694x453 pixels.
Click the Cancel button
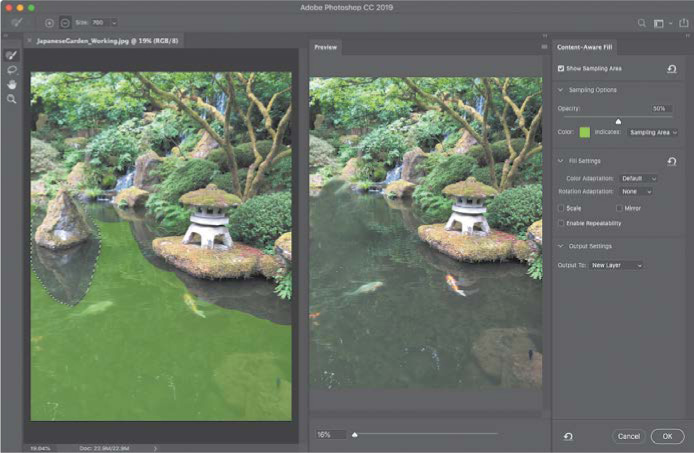[x=628, y=436]
